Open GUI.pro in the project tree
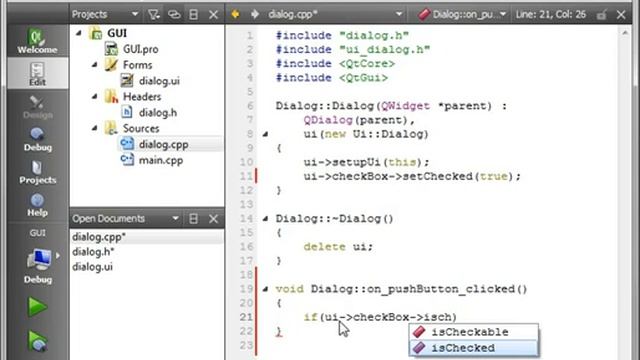The width and height of the screenshot is (640, 360). [x=140, y=49]
